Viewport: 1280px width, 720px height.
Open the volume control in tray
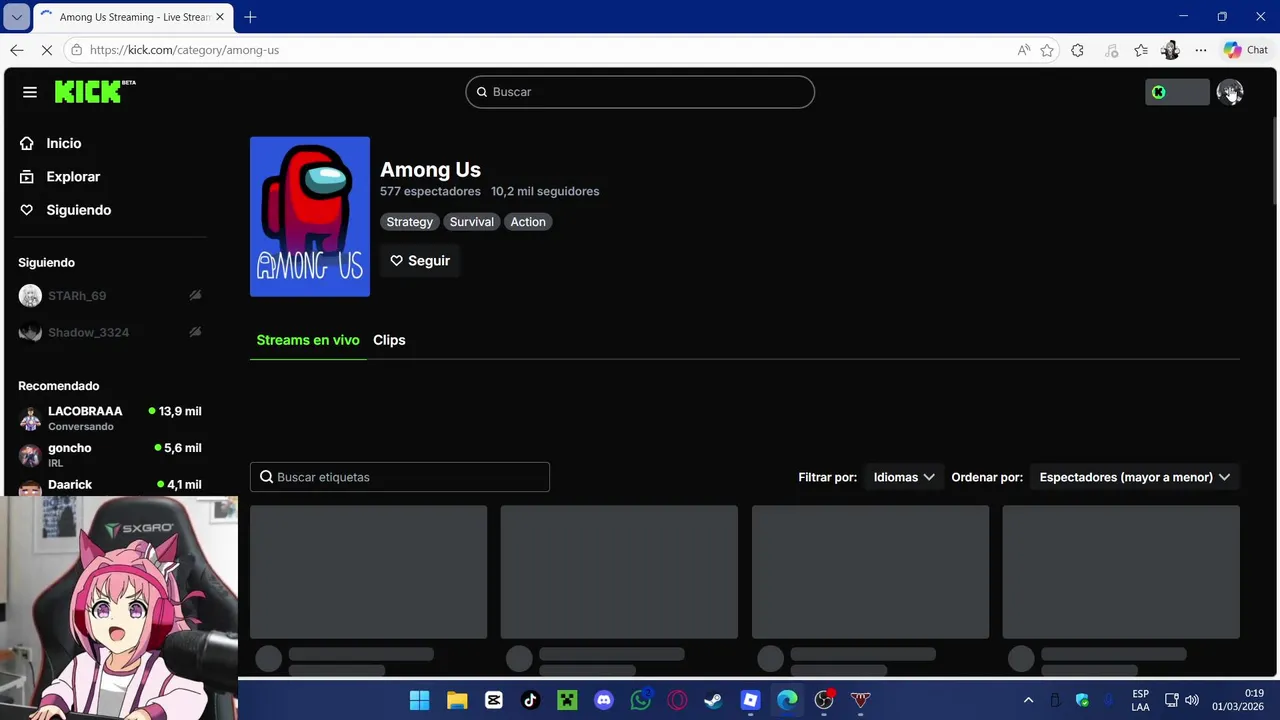pos(1191,700)
